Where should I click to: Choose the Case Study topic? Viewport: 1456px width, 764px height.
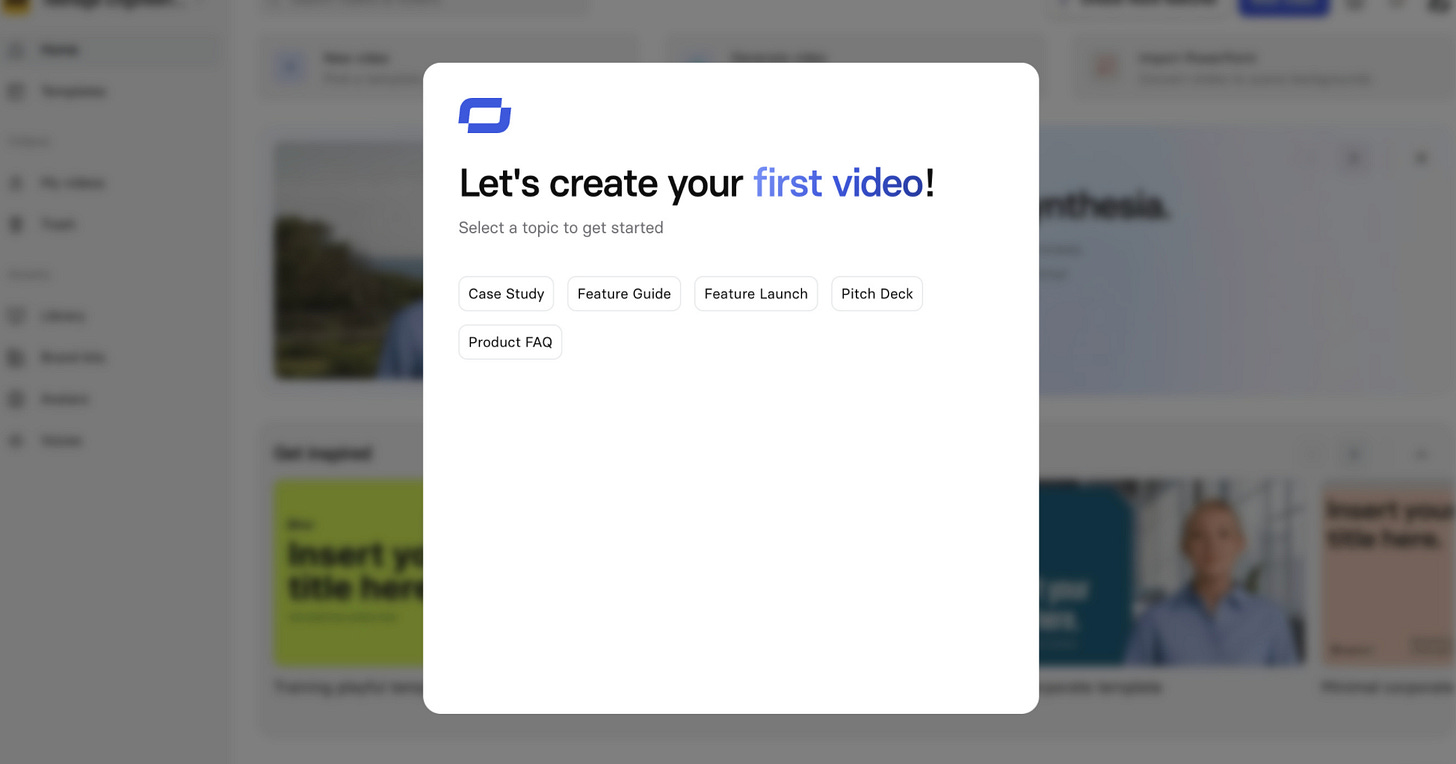point(506,294)
